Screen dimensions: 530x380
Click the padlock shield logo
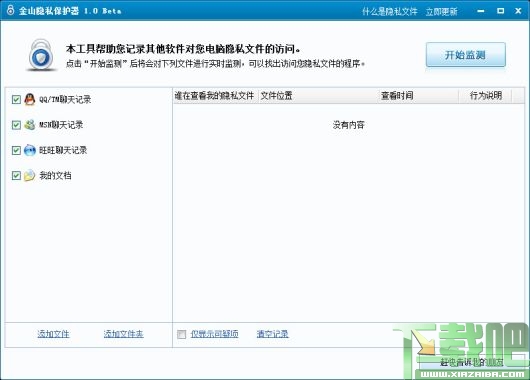tap(42, 55)
